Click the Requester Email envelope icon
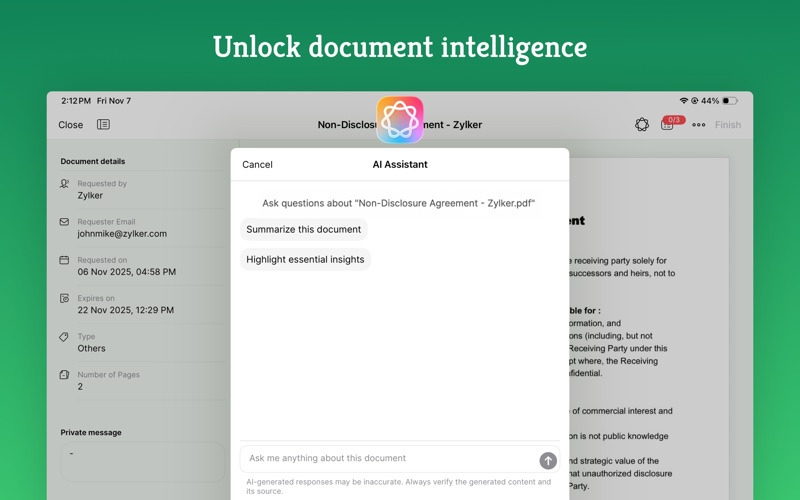The width and height of the screenshot is (800, 500). pos(65,222)
